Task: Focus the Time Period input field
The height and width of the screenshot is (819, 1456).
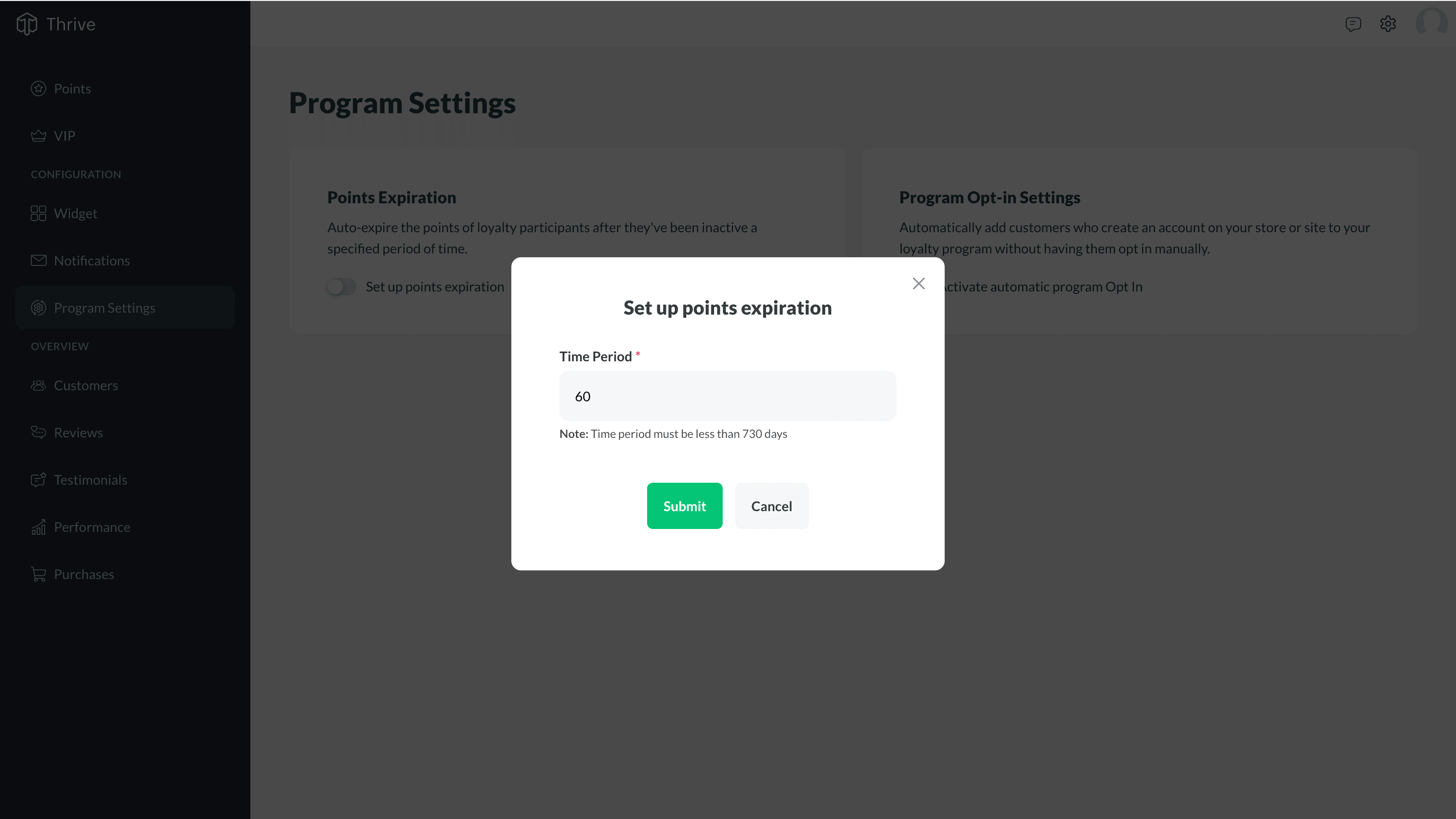Action: tap(728, 396)
